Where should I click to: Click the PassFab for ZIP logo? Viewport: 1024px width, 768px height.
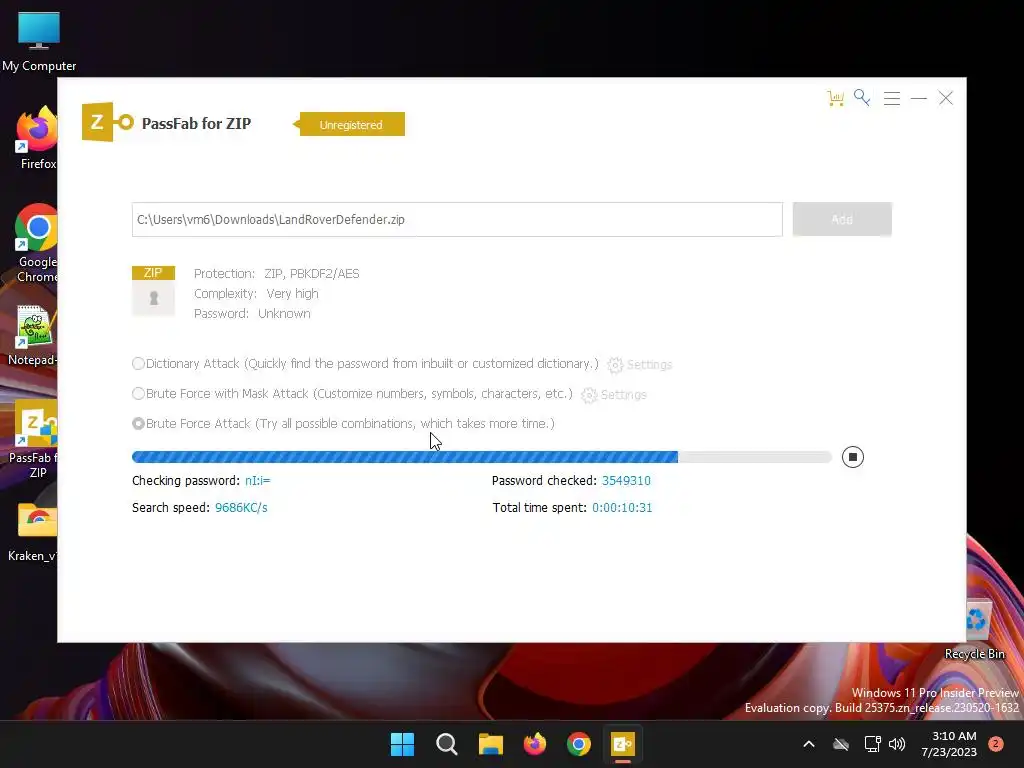[x=108, y=122]
